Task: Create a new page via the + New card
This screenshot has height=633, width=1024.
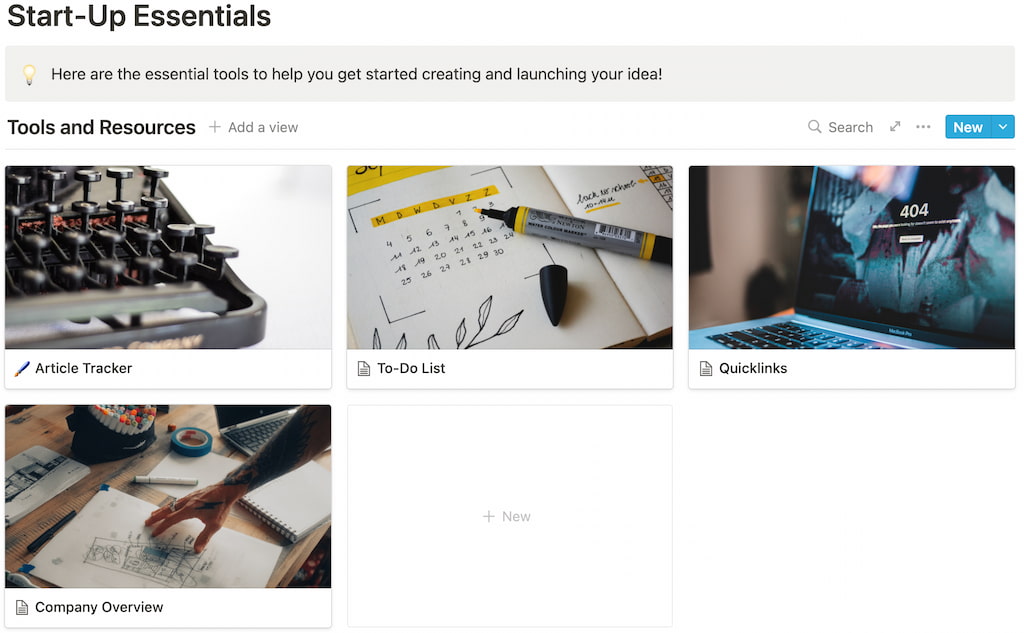Action: 509,516
